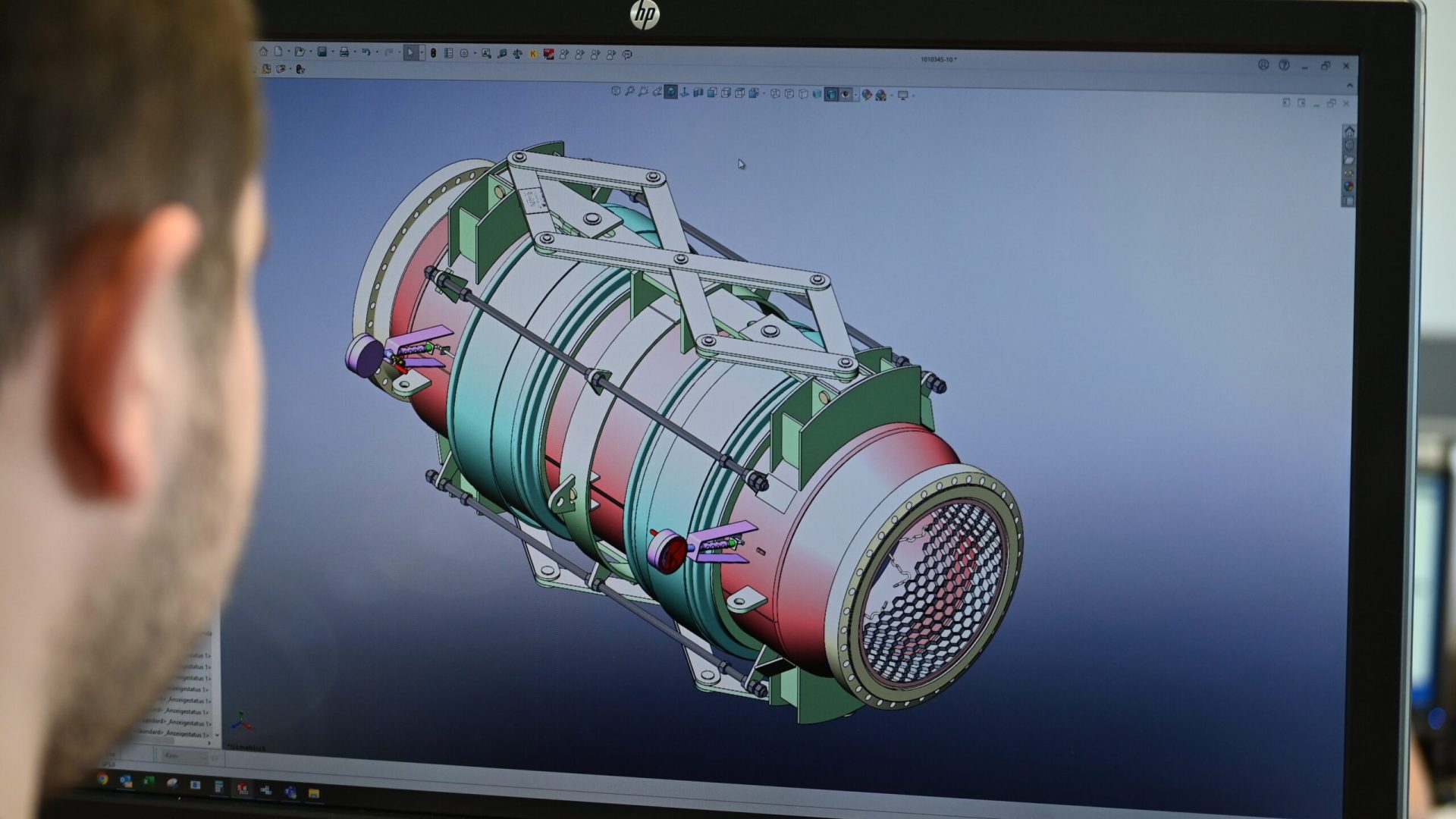1456x819 pixels.
Task: Expand the Select tool dropdown arrow
Action: [x=422, y=52]
